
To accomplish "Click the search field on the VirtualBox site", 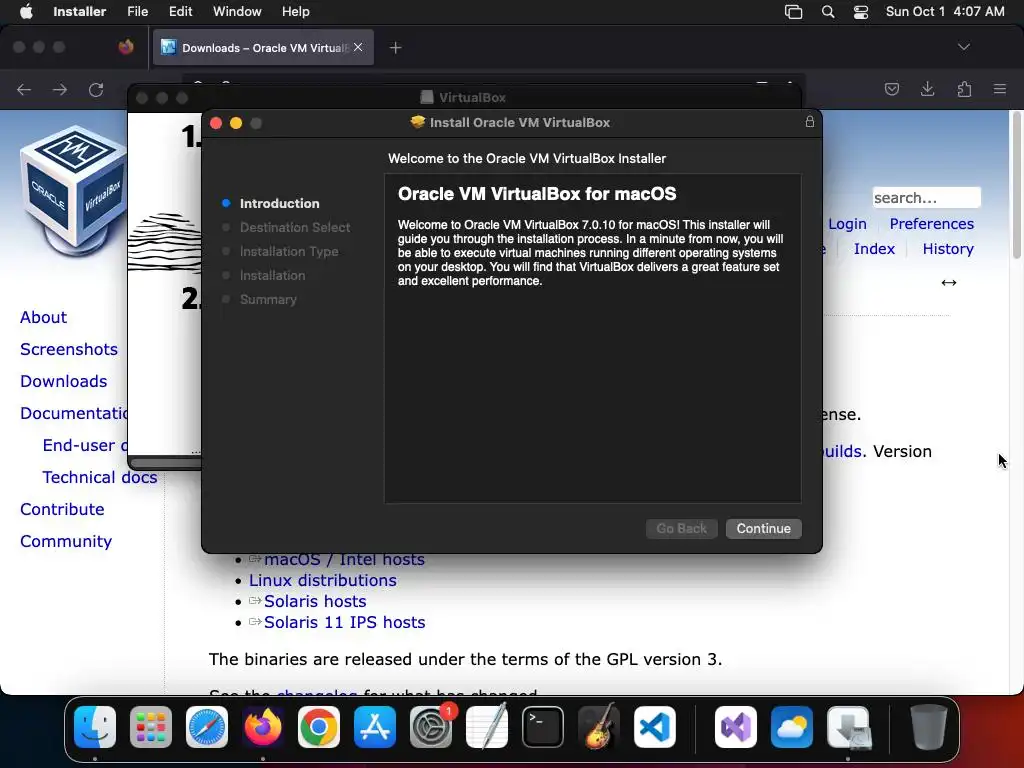I will pos(926,197).
